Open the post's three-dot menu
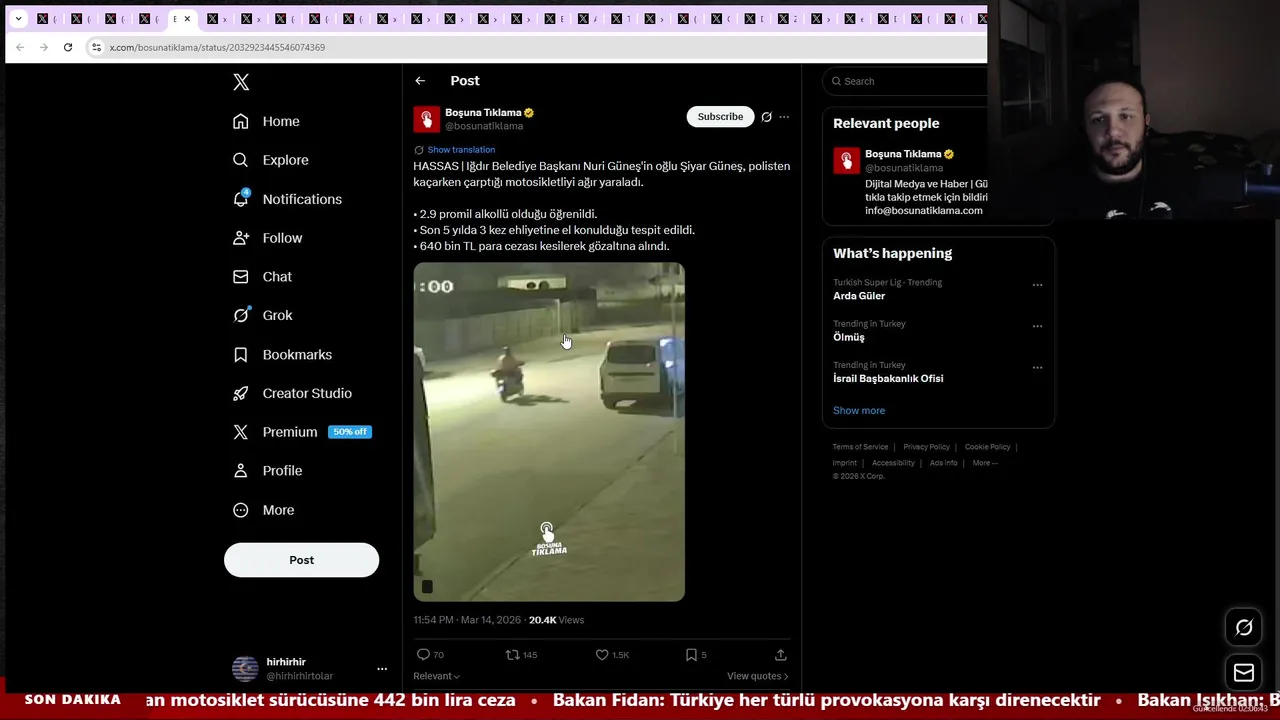This screenshot has width=1280, height=720. (784, 117)
